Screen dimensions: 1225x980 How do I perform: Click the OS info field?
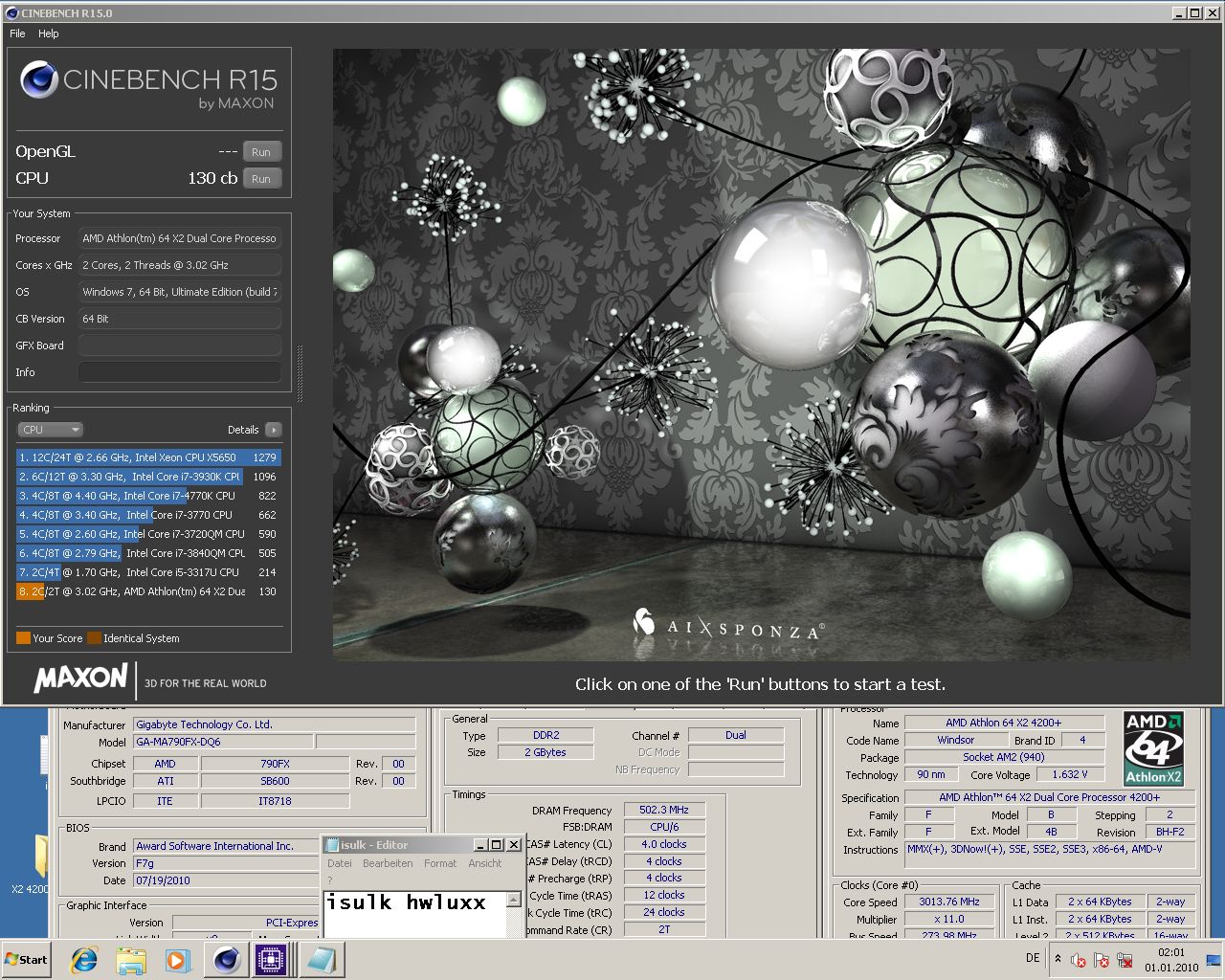pos(180,292)
